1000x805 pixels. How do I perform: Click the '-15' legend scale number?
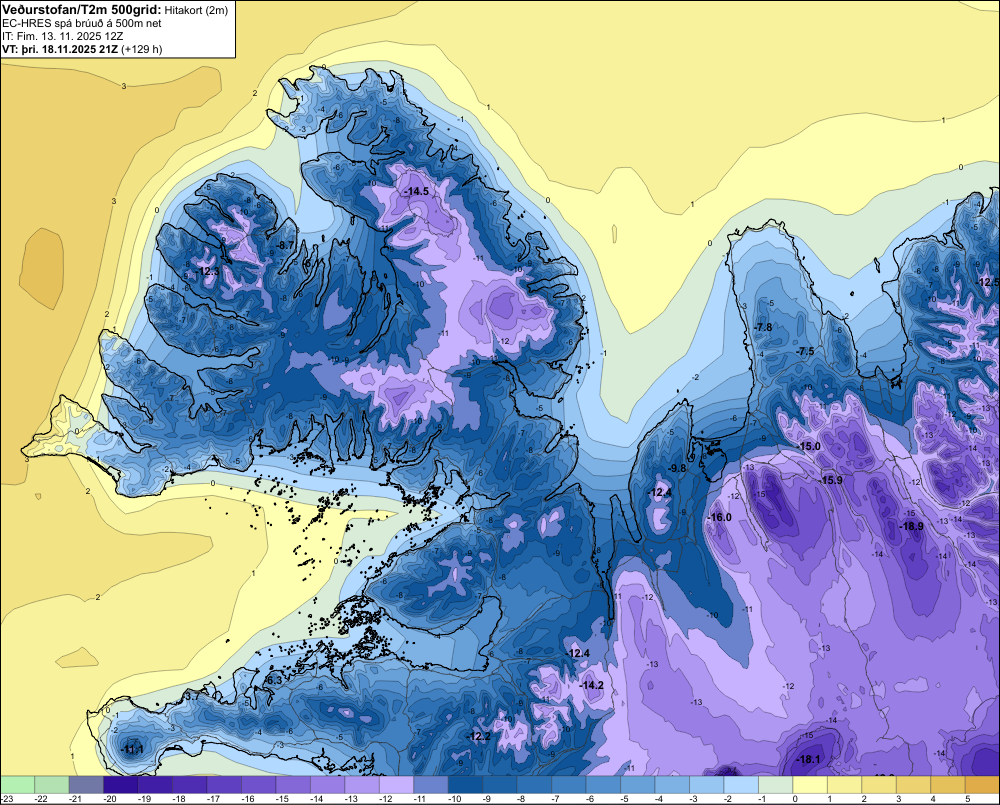tap(283, 799)
